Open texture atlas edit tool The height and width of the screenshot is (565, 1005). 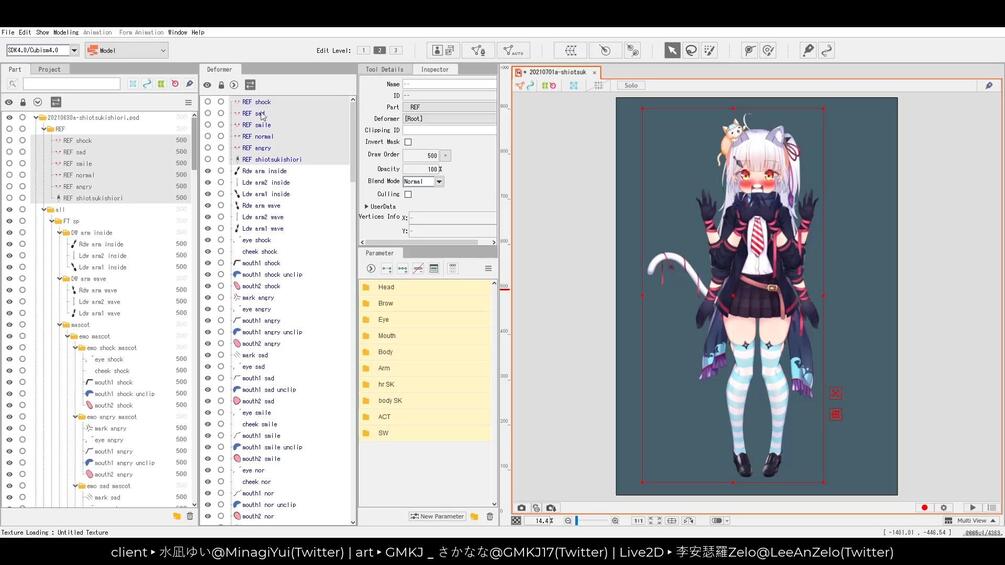pyautogui.click(x=443, y=50)
